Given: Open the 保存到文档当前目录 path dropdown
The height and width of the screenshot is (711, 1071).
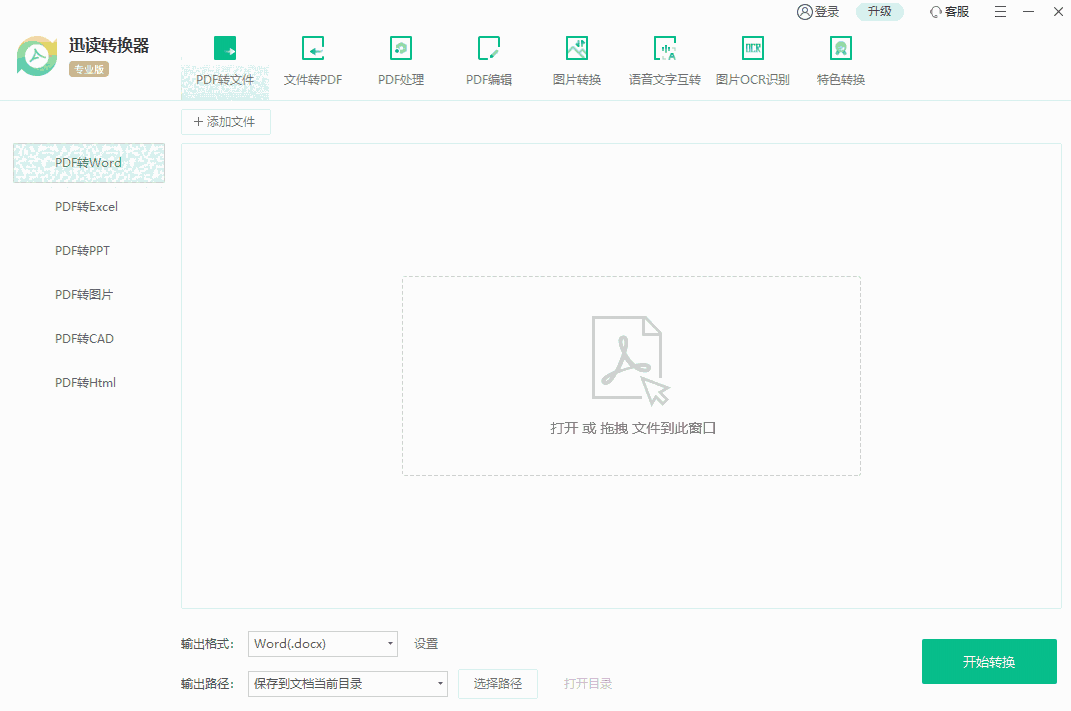Looking at the screenshot, I should coord(347,684).
